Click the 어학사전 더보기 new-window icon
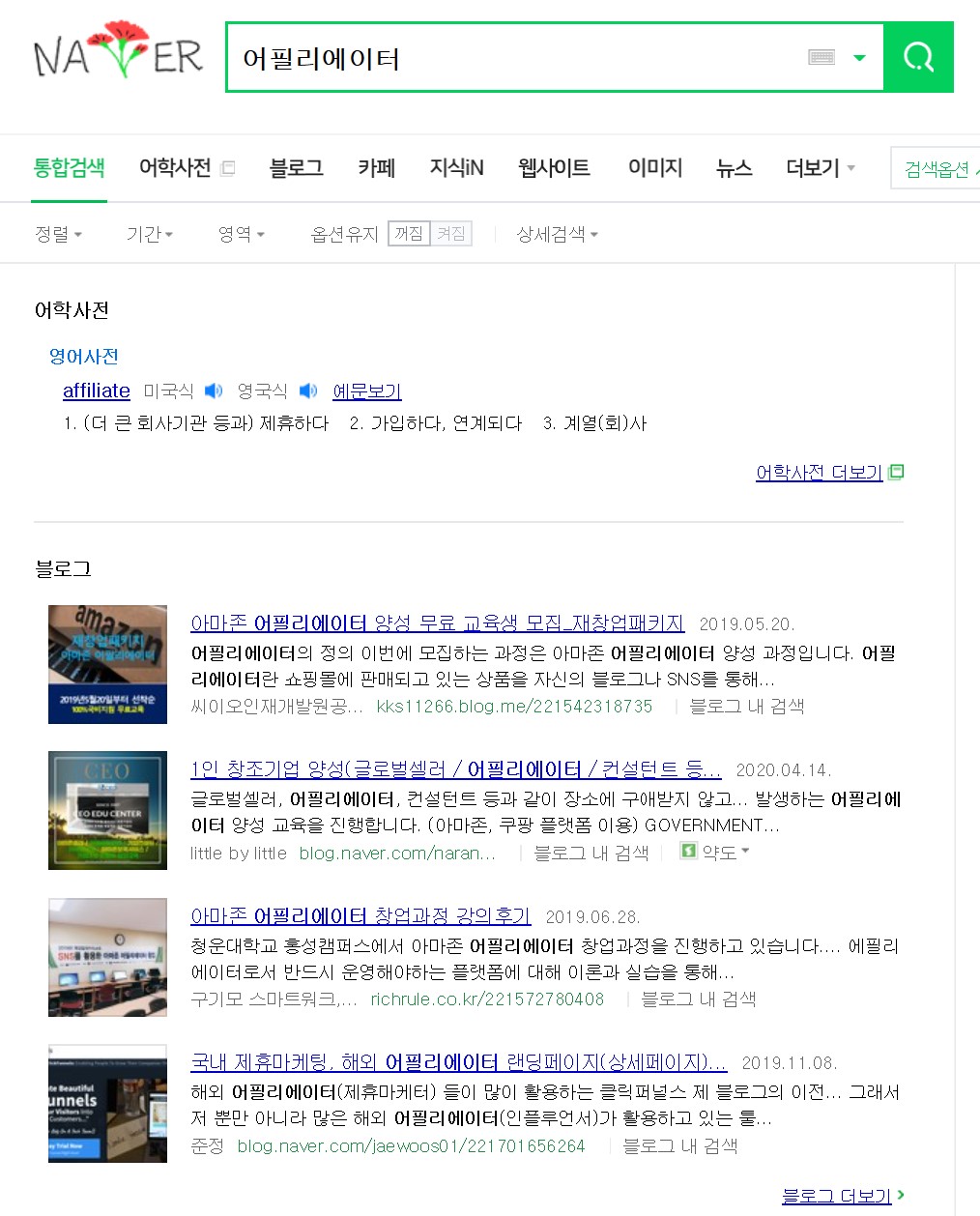Viewport: 980px width, 1216px height. (x=896, y=472)
